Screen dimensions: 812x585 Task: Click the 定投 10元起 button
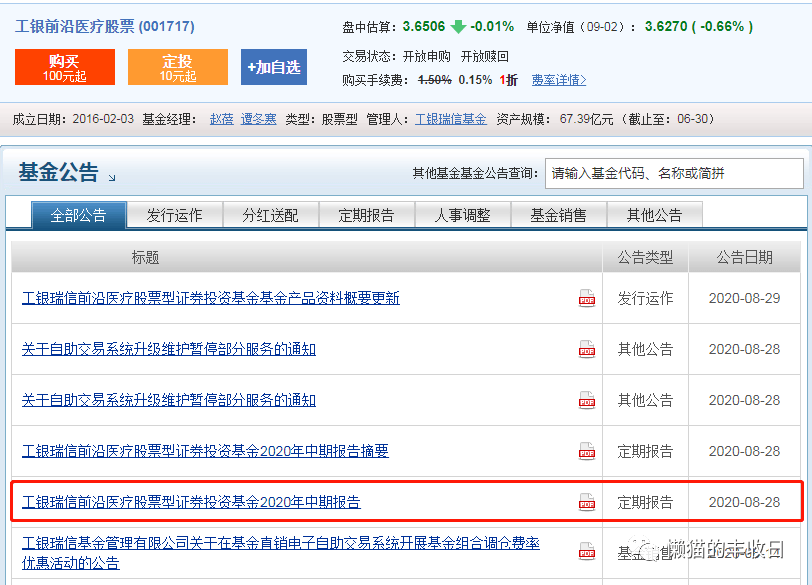(178, 67)
